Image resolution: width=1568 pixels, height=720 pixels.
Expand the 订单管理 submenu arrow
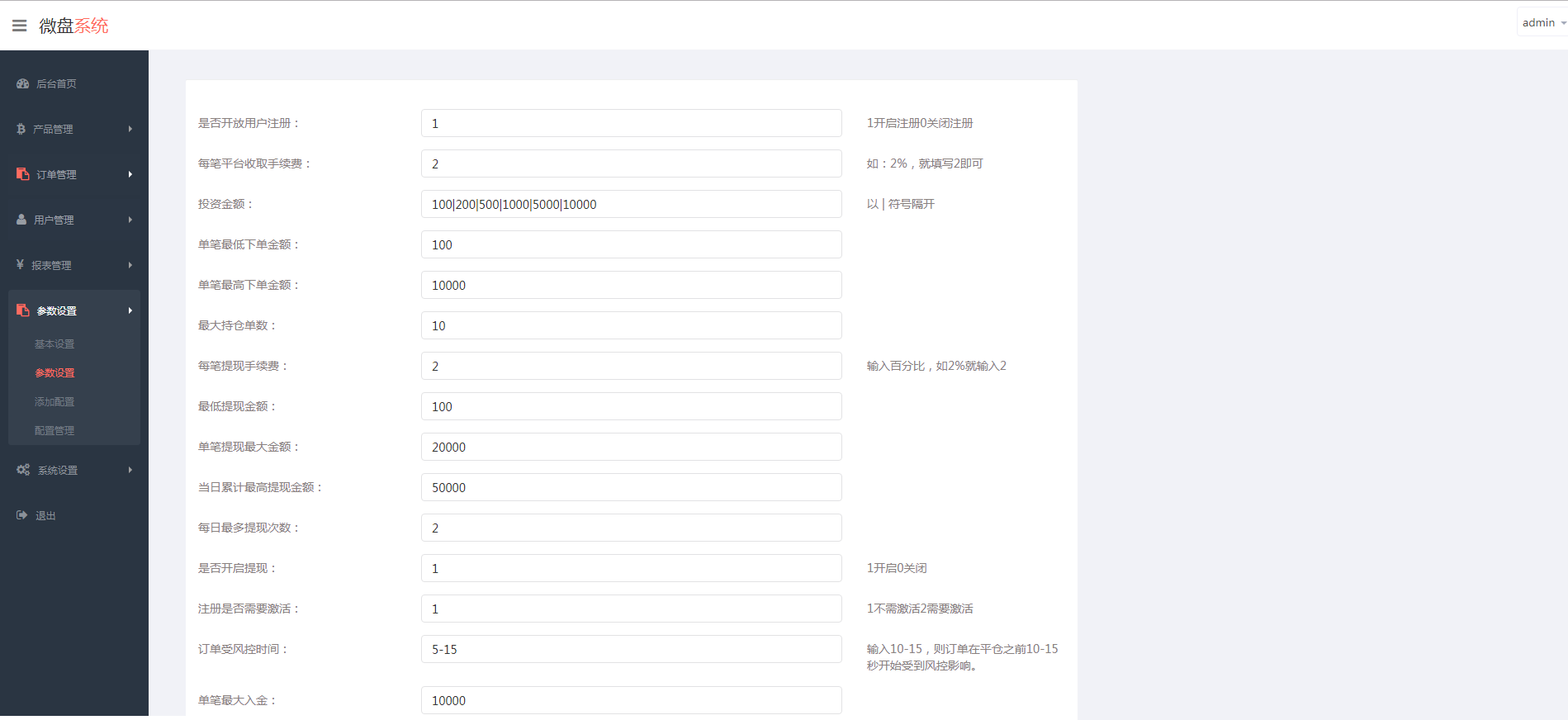130,174
